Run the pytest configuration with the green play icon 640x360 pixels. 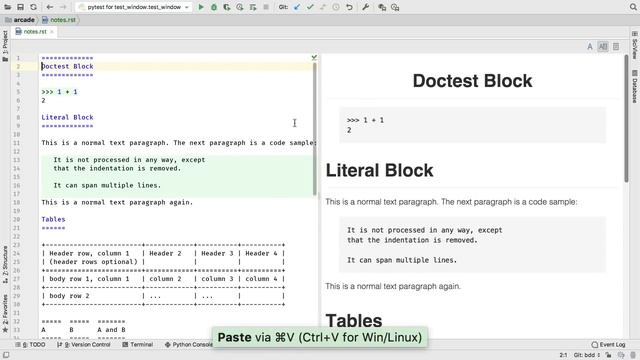(x=201, y=7)
